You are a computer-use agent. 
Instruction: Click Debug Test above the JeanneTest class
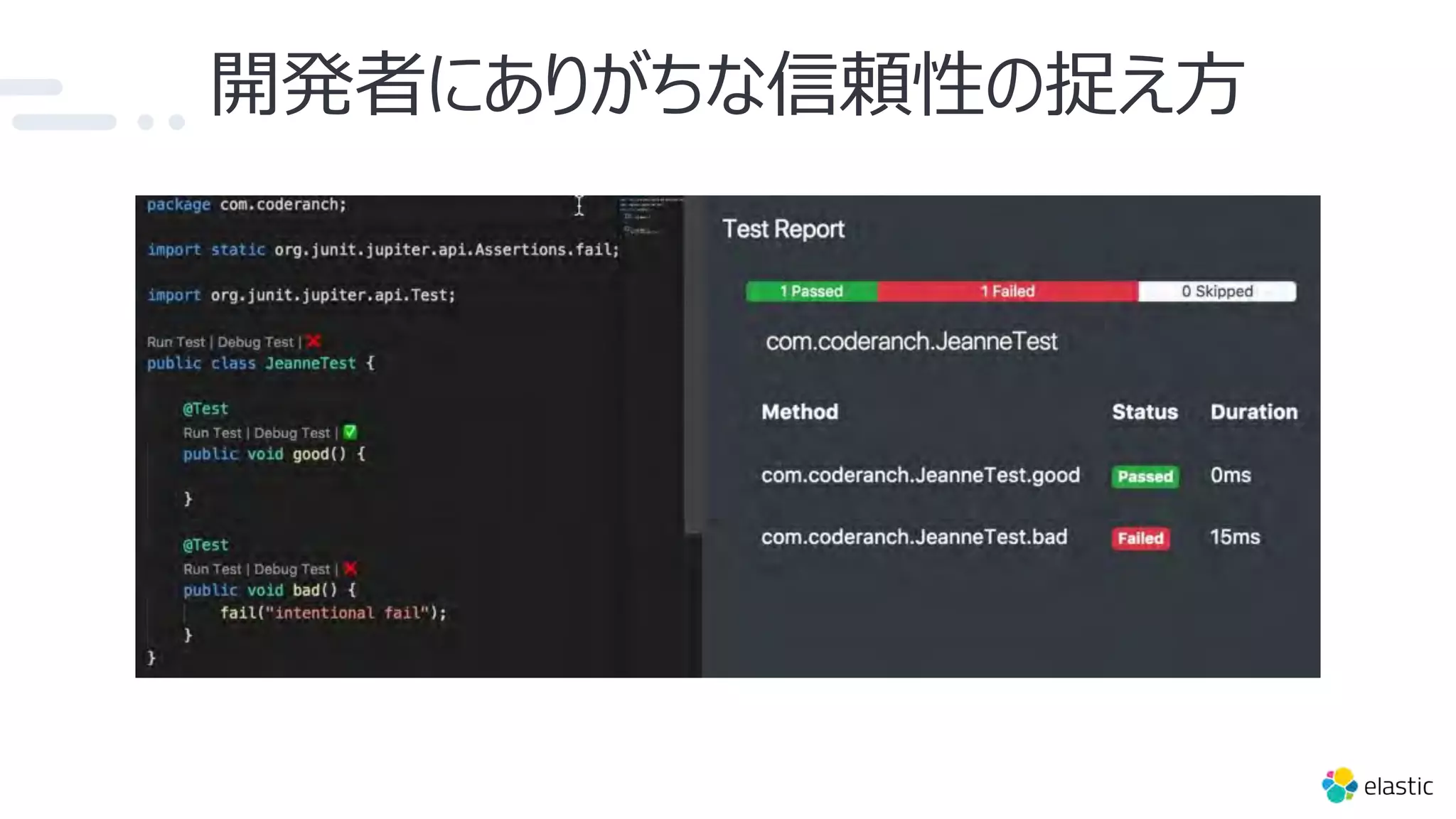click(255, 342)
